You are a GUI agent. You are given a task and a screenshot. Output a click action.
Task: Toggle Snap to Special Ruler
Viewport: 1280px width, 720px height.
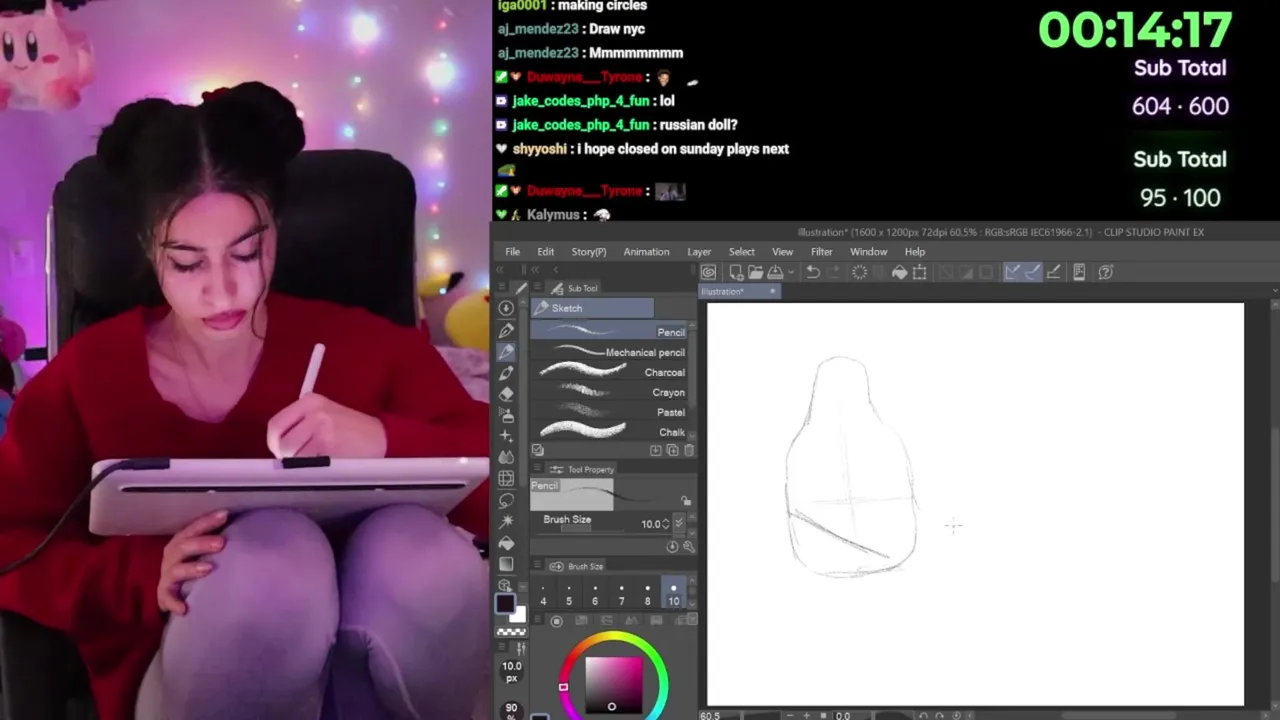pos(1032,272)
